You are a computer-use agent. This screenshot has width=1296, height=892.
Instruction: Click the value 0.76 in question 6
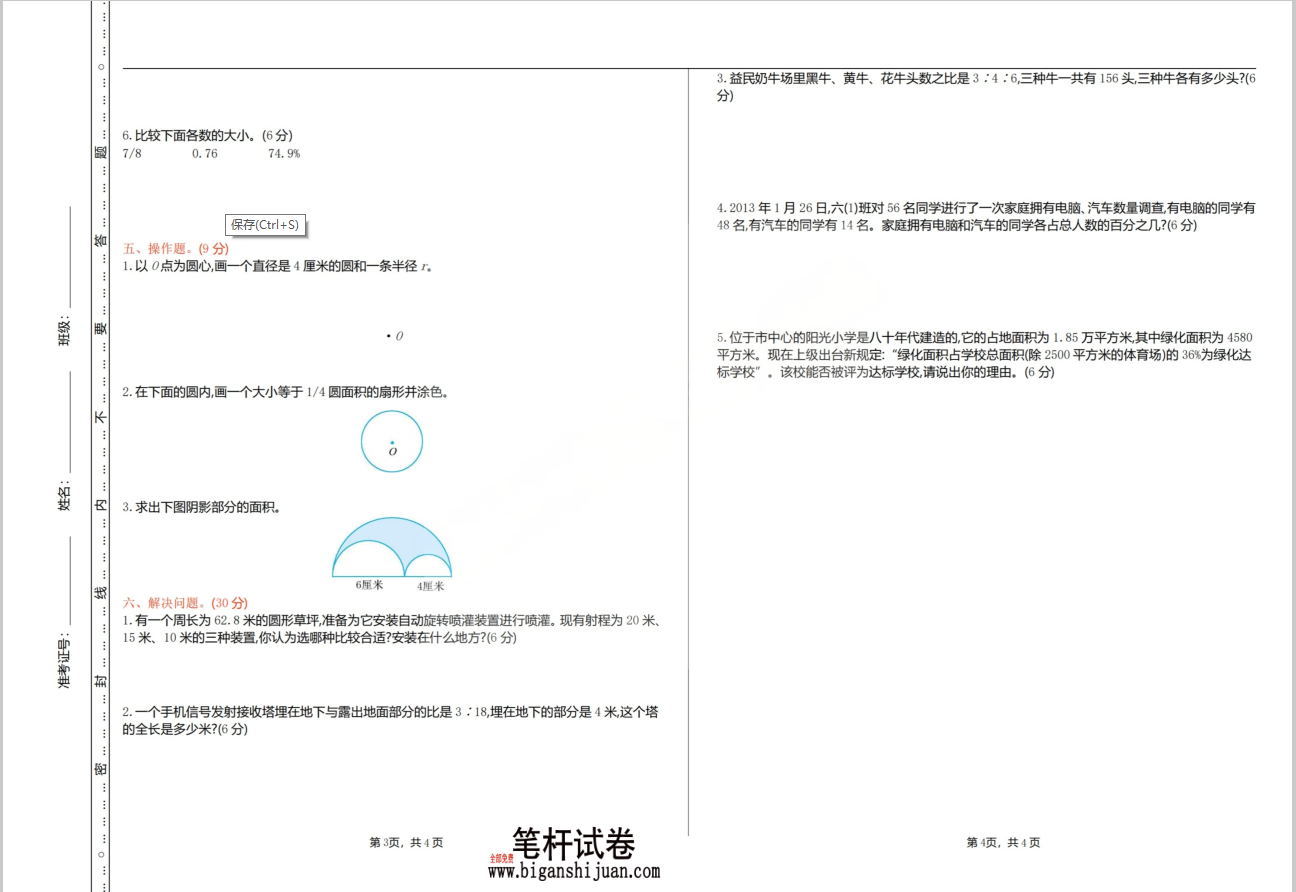207,153
